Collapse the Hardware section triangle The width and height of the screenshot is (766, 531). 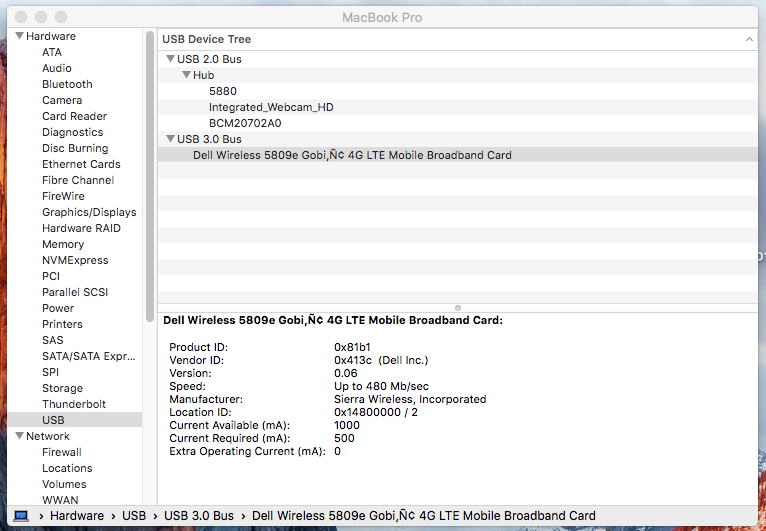tap(19, 37)
